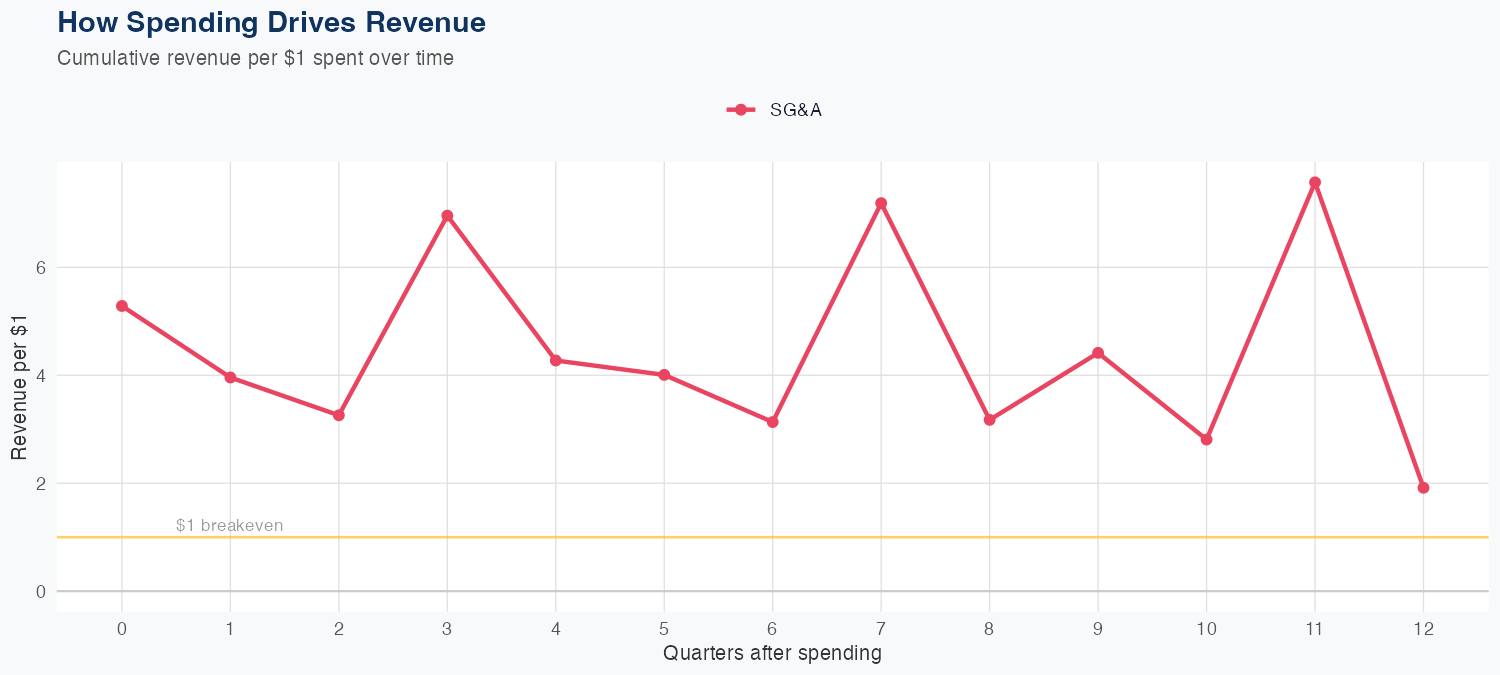Click the "Quarters after spending" axis title
The height and width of the screenshot is (675, 1500).
772,654
